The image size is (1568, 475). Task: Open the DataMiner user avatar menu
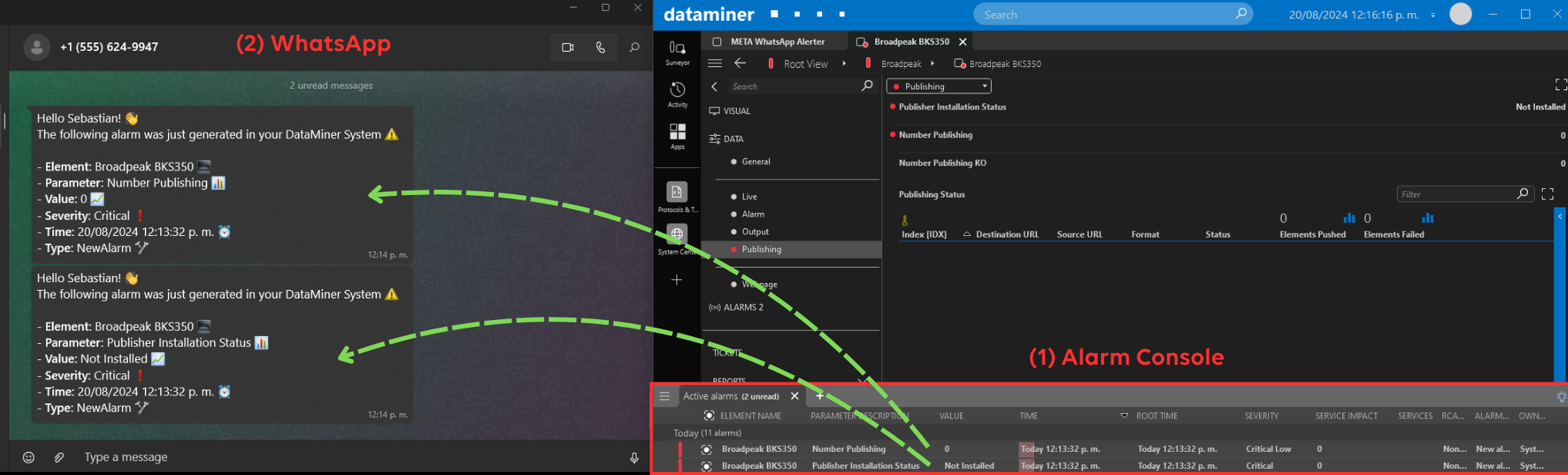click(x=1461, y=14)
